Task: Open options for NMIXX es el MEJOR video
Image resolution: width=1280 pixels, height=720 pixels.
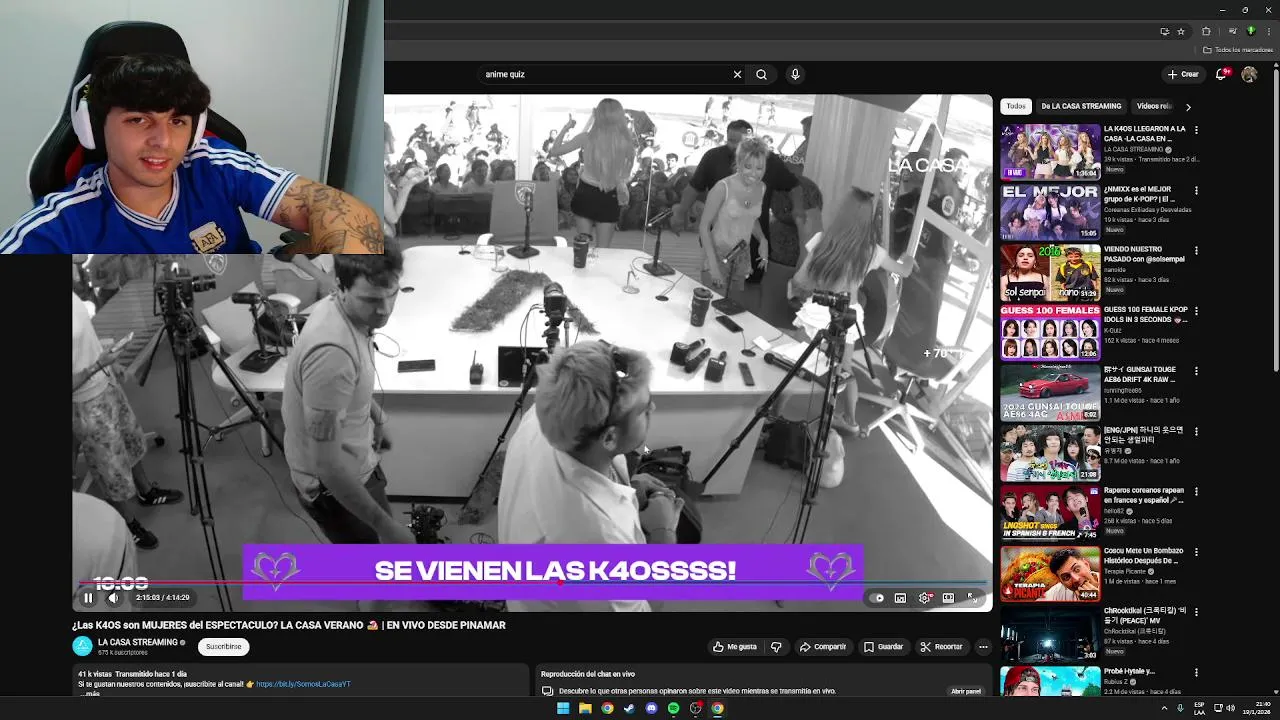Action: [1196, 190]
